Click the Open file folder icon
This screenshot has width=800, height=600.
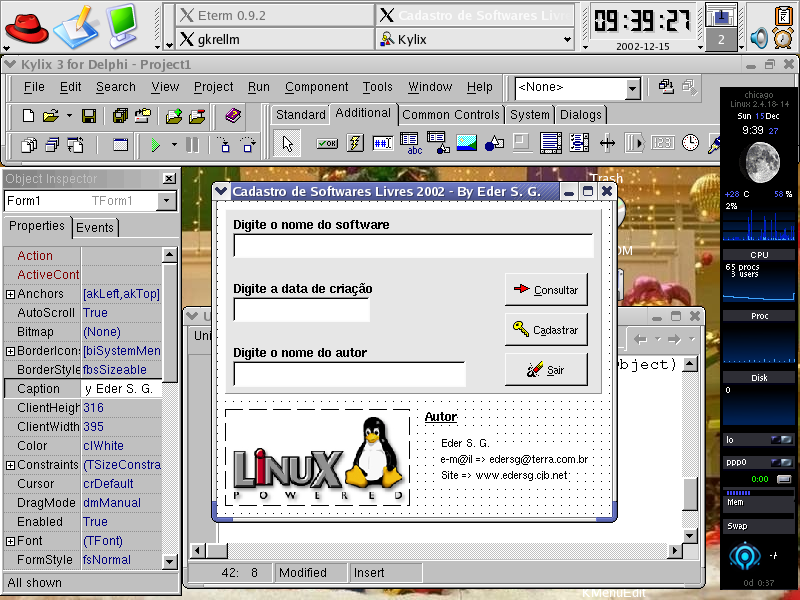pyautogui.click(x=51, y=116)
